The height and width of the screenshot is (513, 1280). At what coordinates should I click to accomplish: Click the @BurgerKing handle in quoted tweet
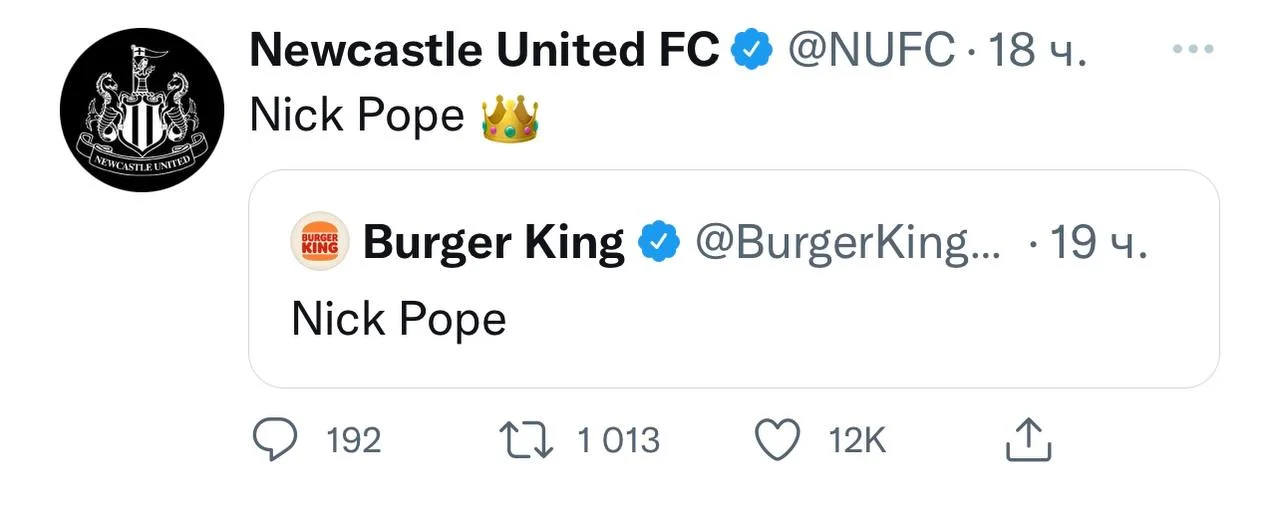[846, 242]
